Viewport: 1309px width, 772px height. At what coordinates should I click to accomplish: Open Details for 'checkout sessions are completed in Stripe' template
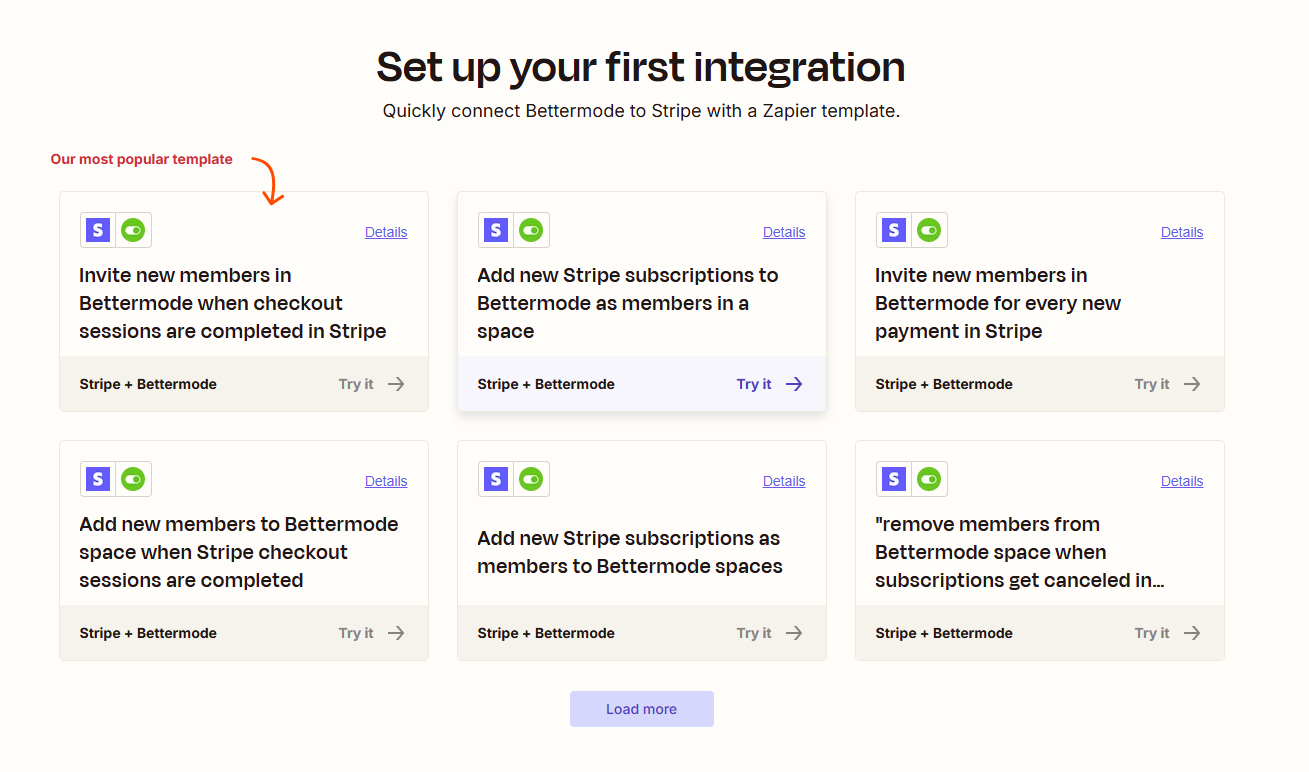[386, 232]
